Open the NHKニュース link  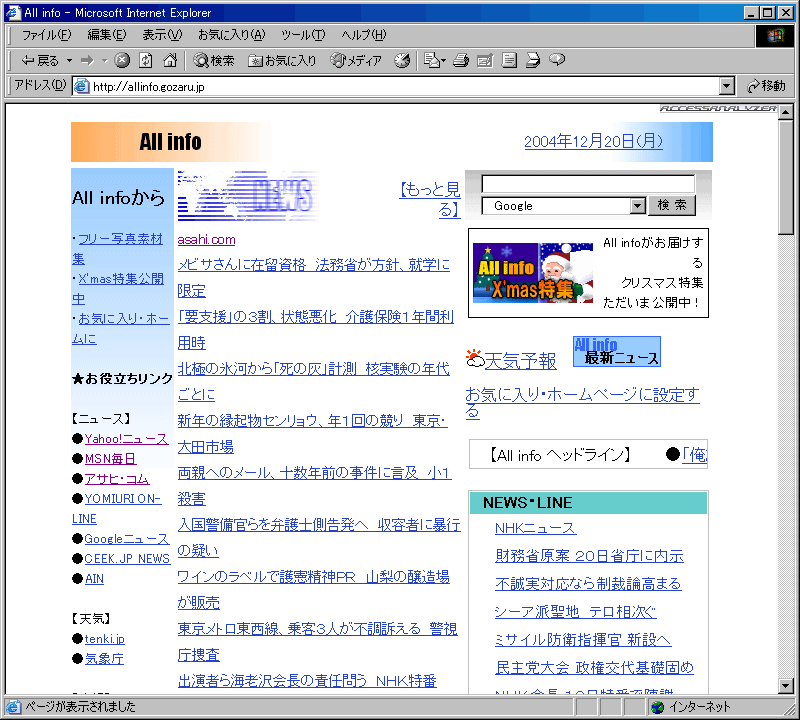pos(535,528)
